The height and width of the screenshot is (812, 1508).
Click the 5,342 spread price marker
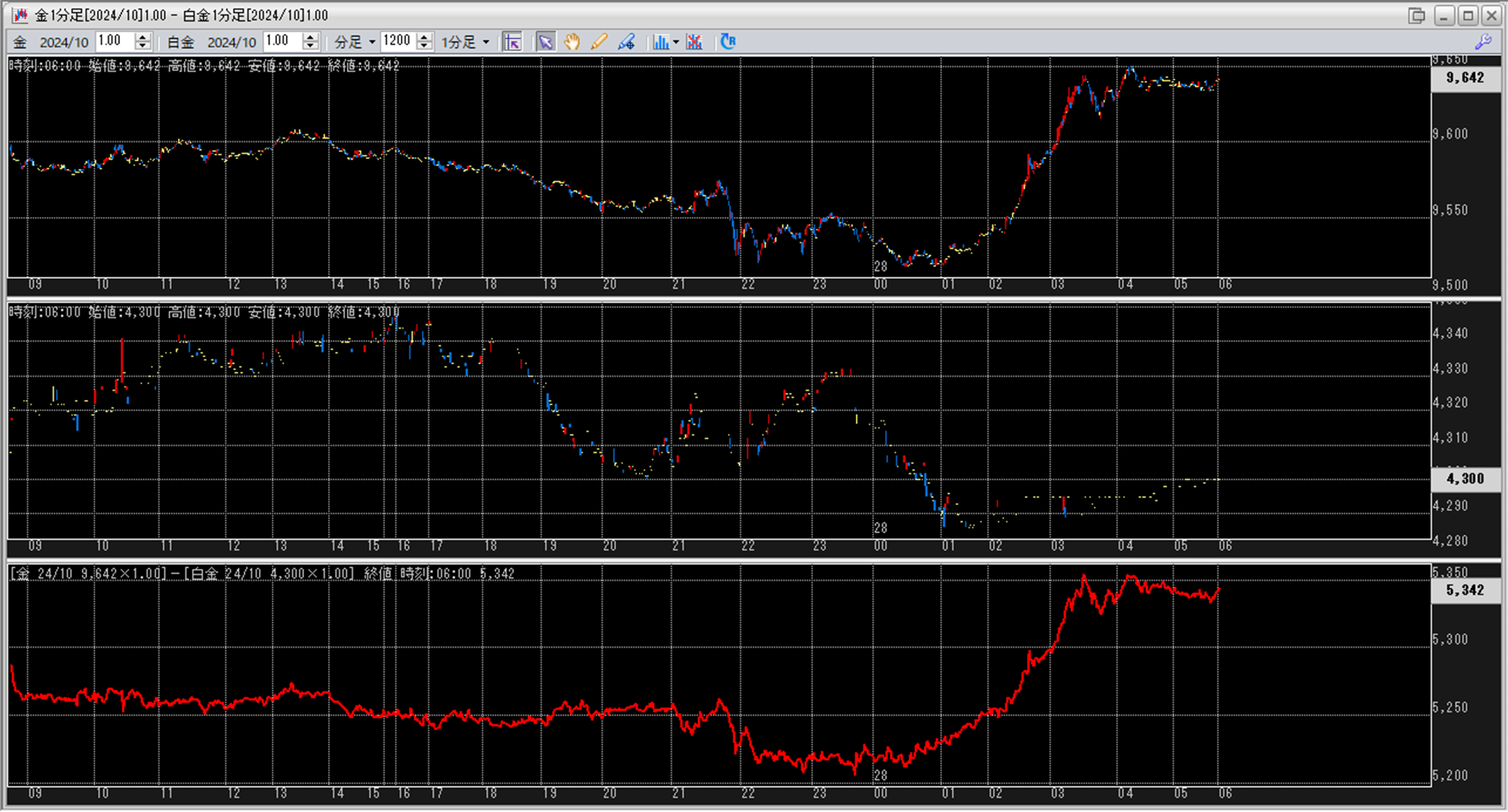click(1464, 590)
